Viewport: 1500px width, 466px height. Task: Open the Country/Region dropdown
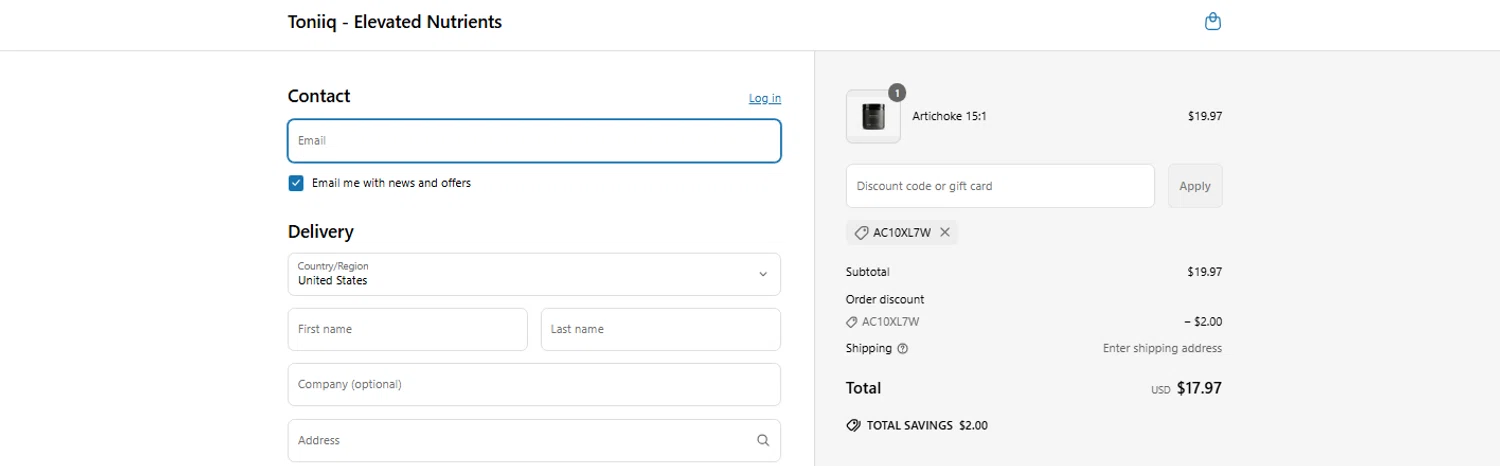coord(534,274)
